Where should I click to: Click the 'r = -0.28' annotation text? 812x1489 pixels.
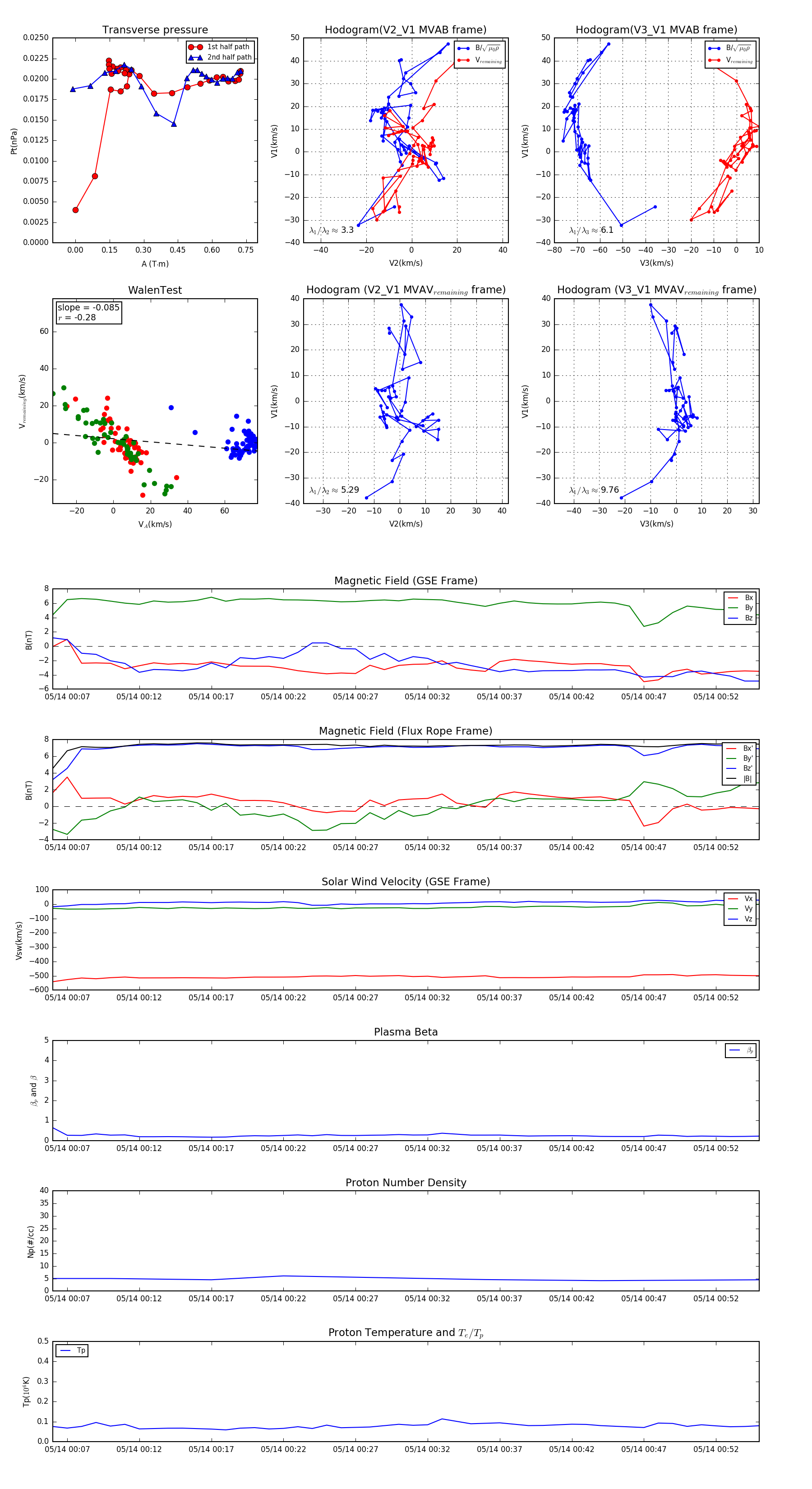(x=77, y=317)
